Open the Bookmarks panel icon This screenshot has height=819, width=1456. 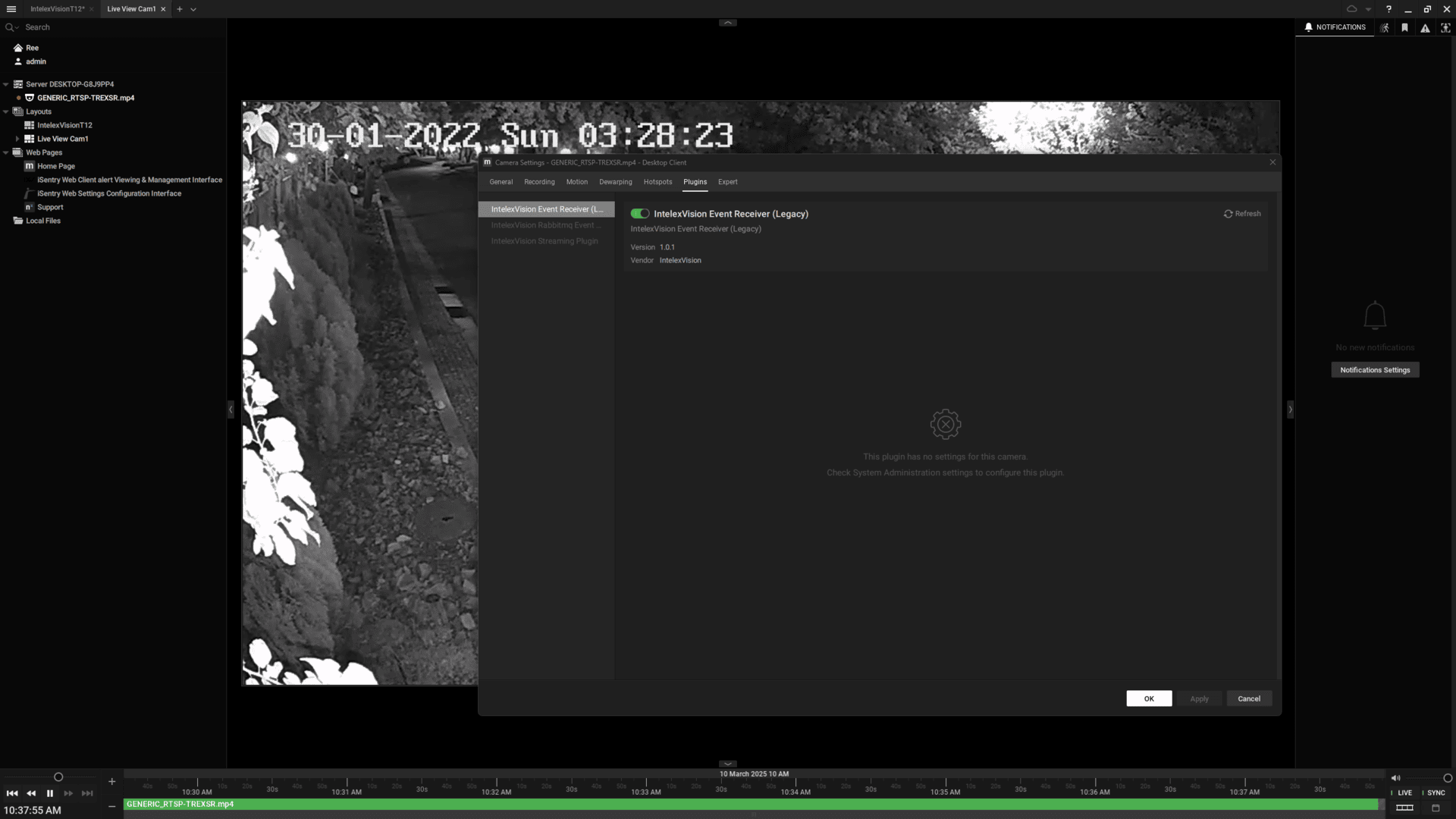tap(1405, 27)
